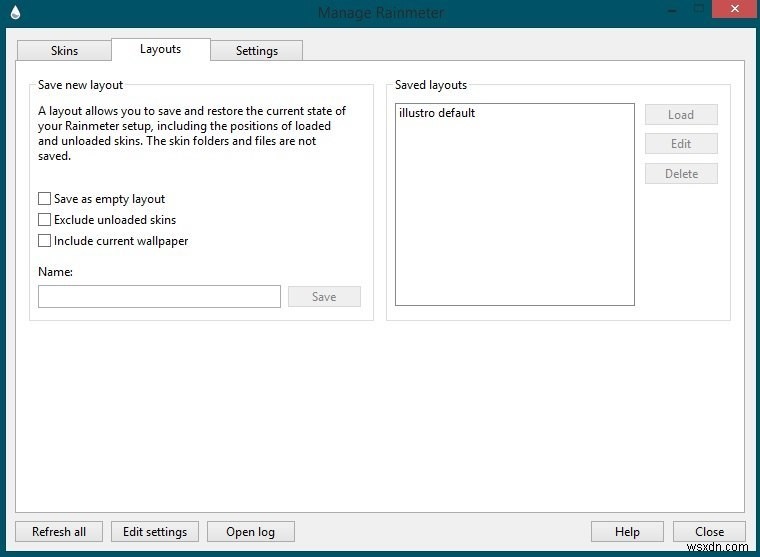Close the window via title bar X
Image resolution: width=760 pixels, height=557 pixels.
[x=734, y=9]
